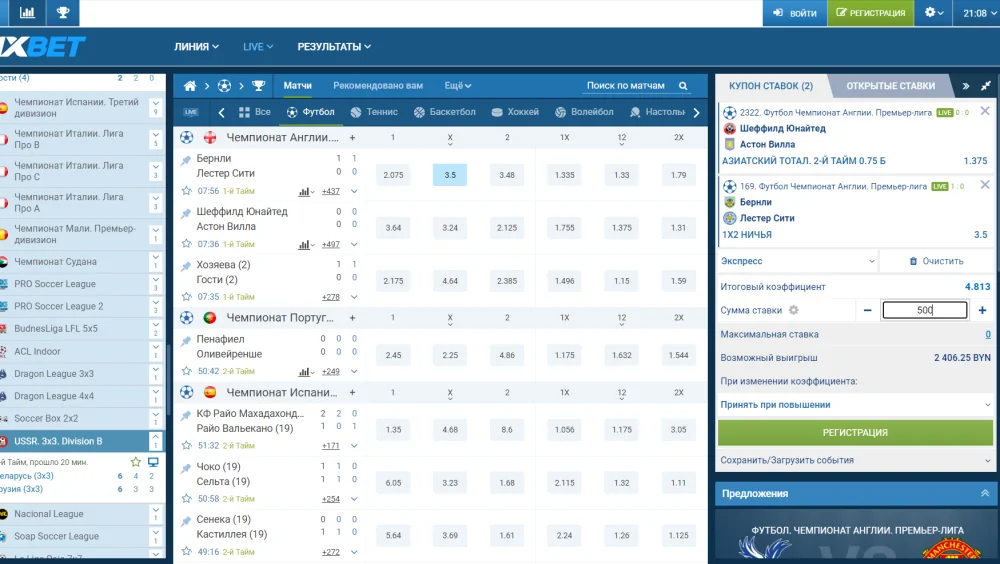Viewport: 1000px width, 564px height.
Task: Click the Войти login button
Action: click(x=794, y=13)
